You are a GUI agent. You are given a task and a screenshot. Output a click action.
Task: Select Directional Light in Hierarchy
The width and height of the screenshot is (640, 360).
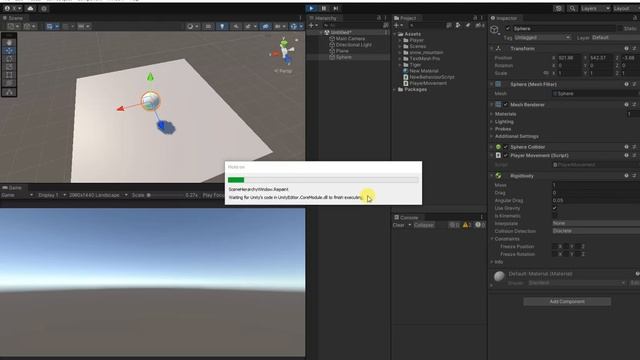point(353,44)
